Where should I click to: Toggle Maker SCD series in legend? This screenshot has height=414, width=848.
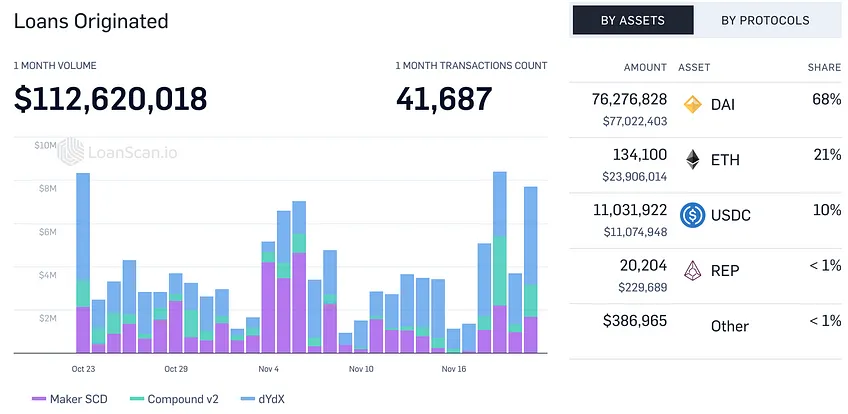click(x=70, y=399)
